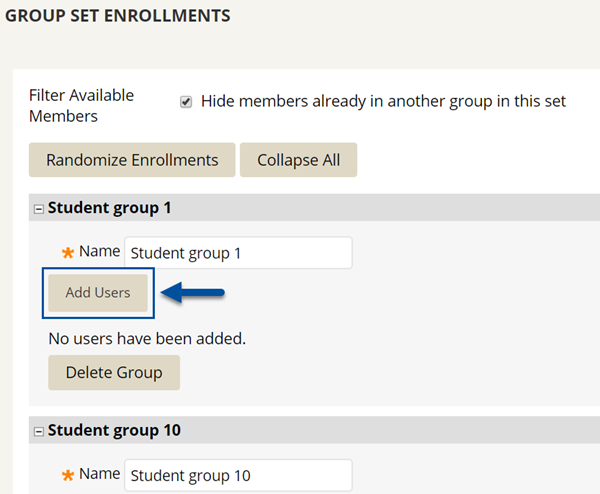
Task: Click the orange asterisk beside Student group 1 name
Action: tap(68, 253)
